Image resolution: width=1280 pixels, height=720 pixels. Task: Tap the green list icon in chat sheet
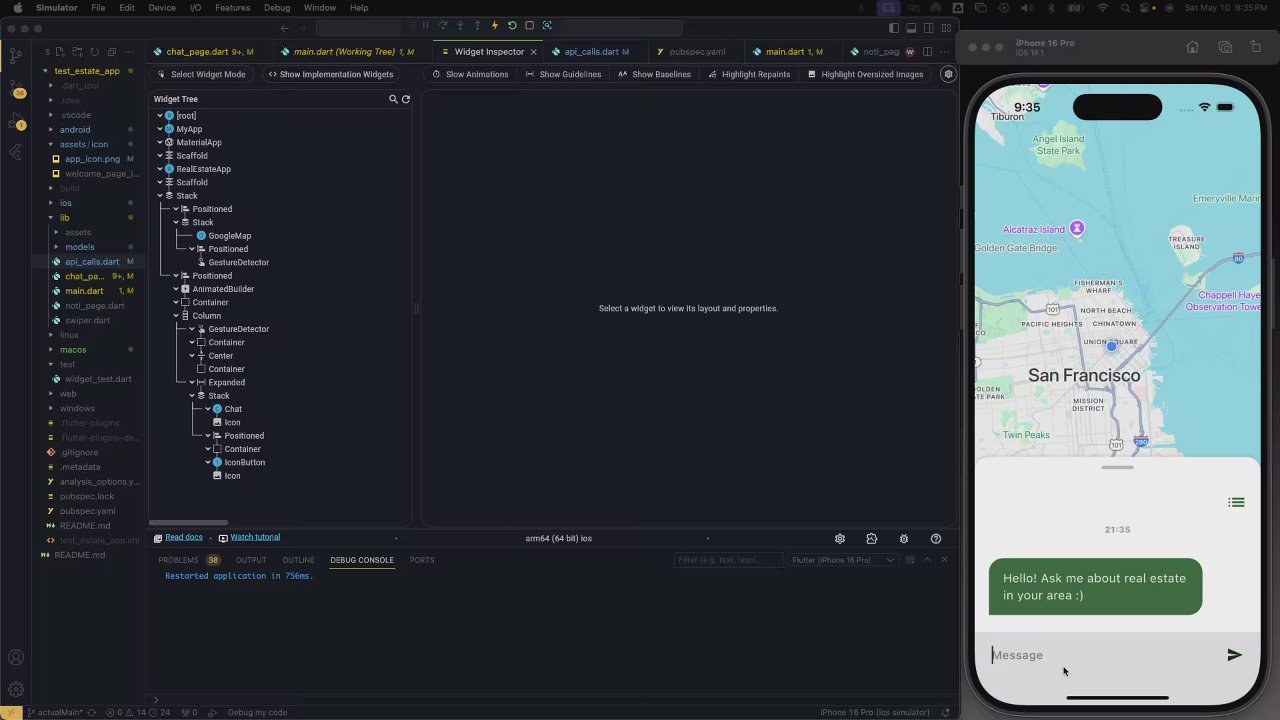pos(1236,502)
